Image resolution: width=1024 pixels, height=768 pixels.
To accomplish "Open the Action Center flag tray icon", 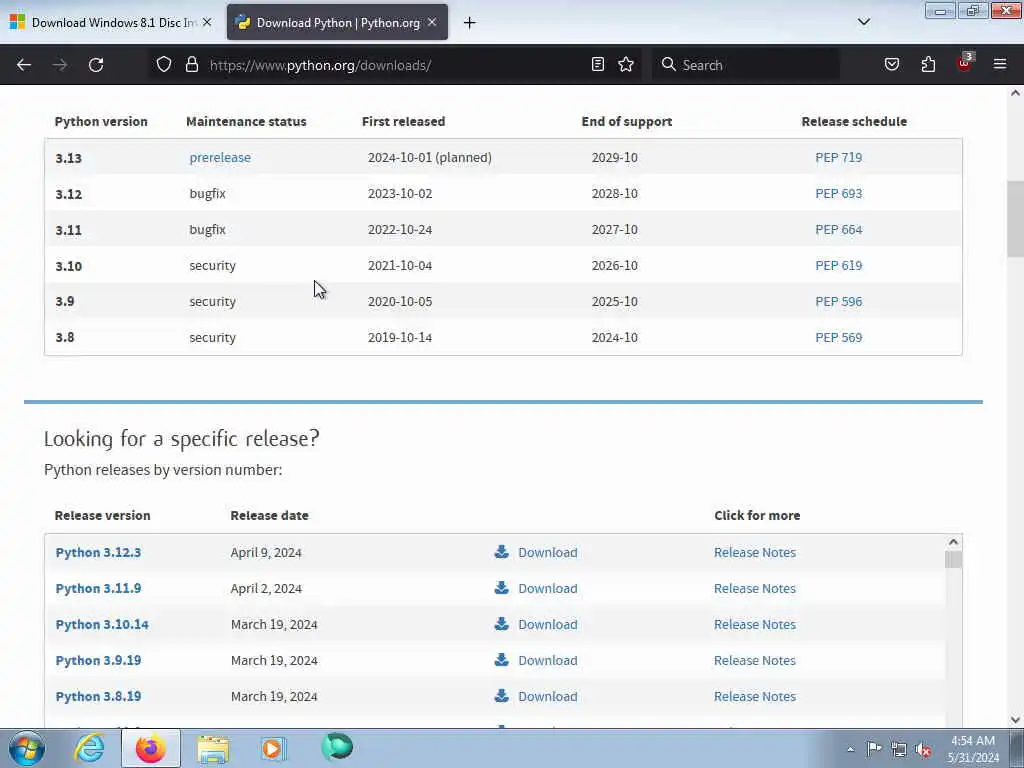I will point(874,749).
